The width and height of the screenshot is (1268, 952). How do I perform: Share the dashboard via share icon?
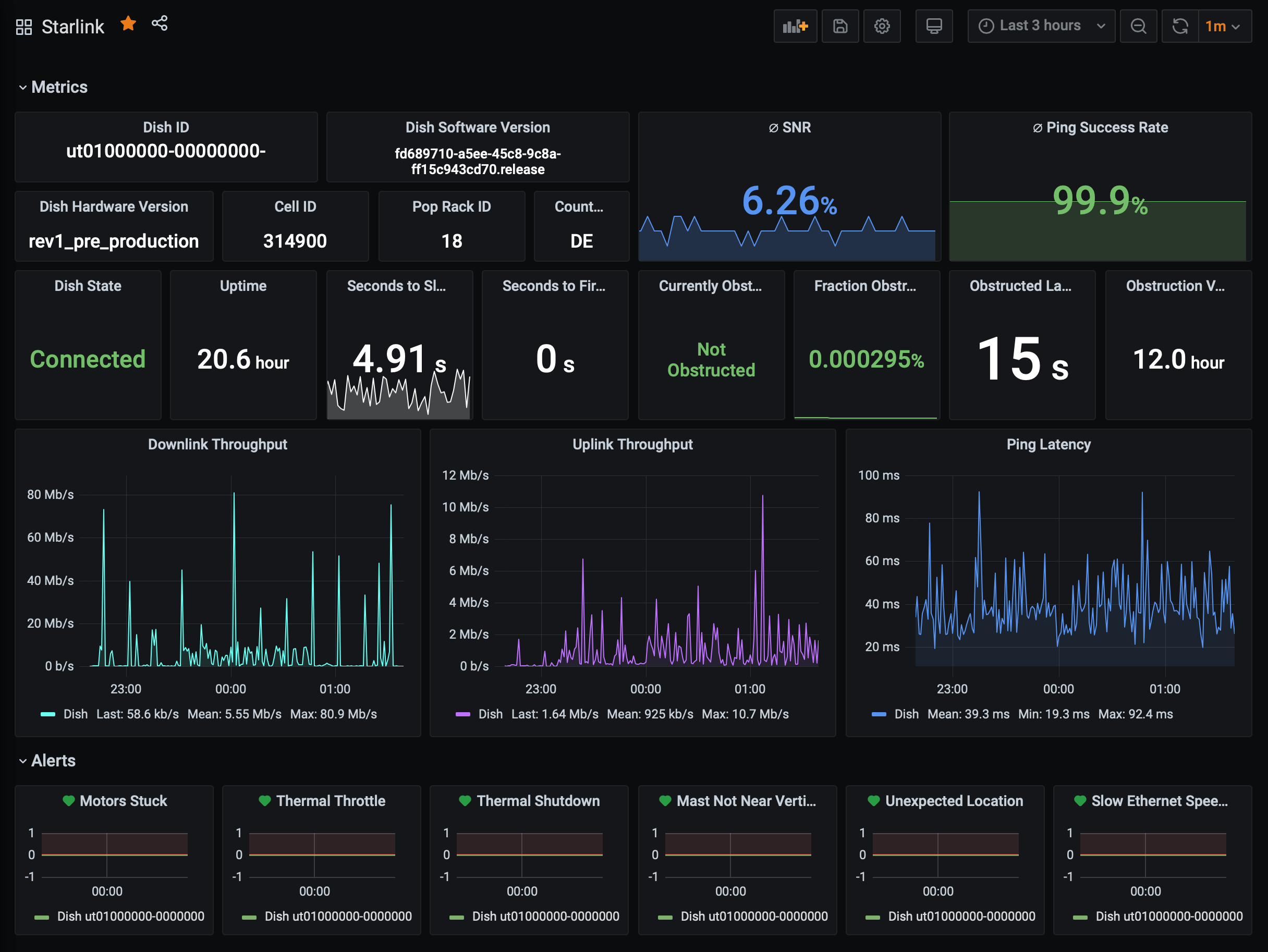click(160, 23)
